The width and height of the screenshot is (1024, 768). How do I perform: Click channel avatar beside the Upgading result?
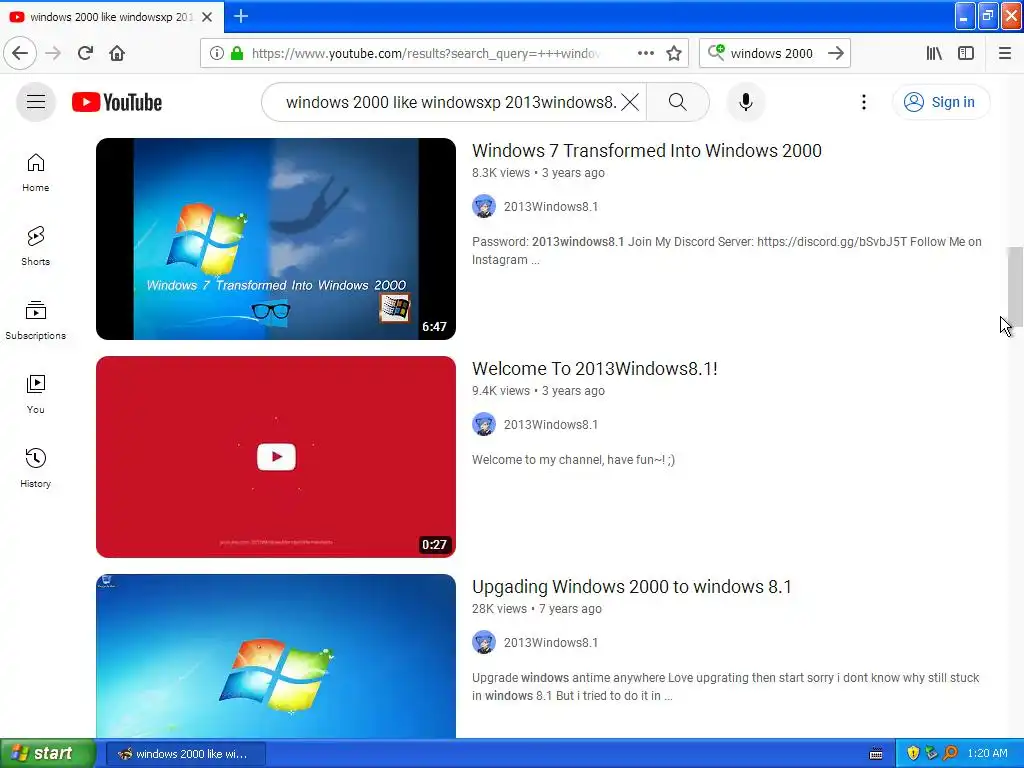[484, 643]
